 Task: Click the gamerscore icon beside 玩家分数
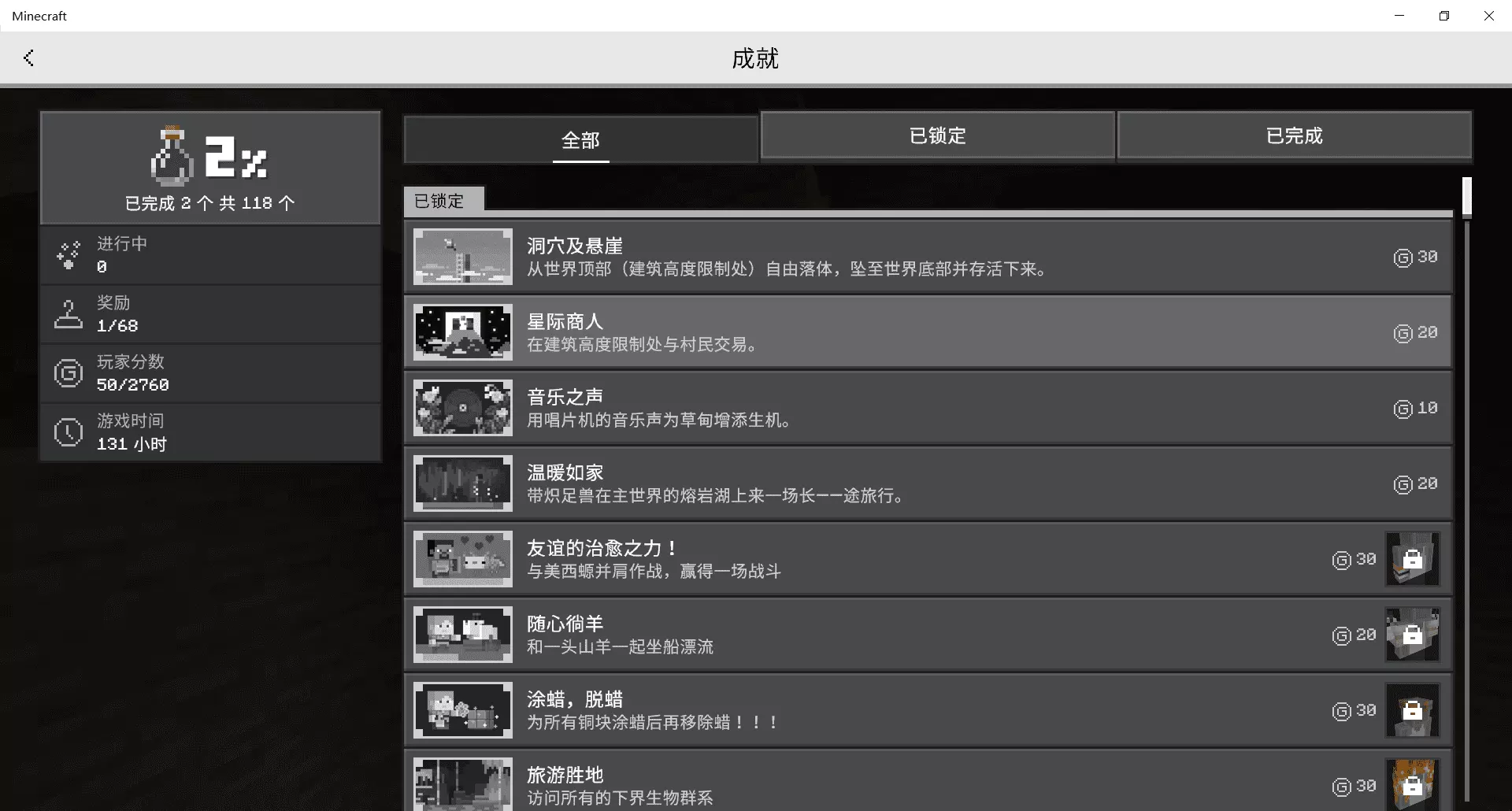[69, 373]
